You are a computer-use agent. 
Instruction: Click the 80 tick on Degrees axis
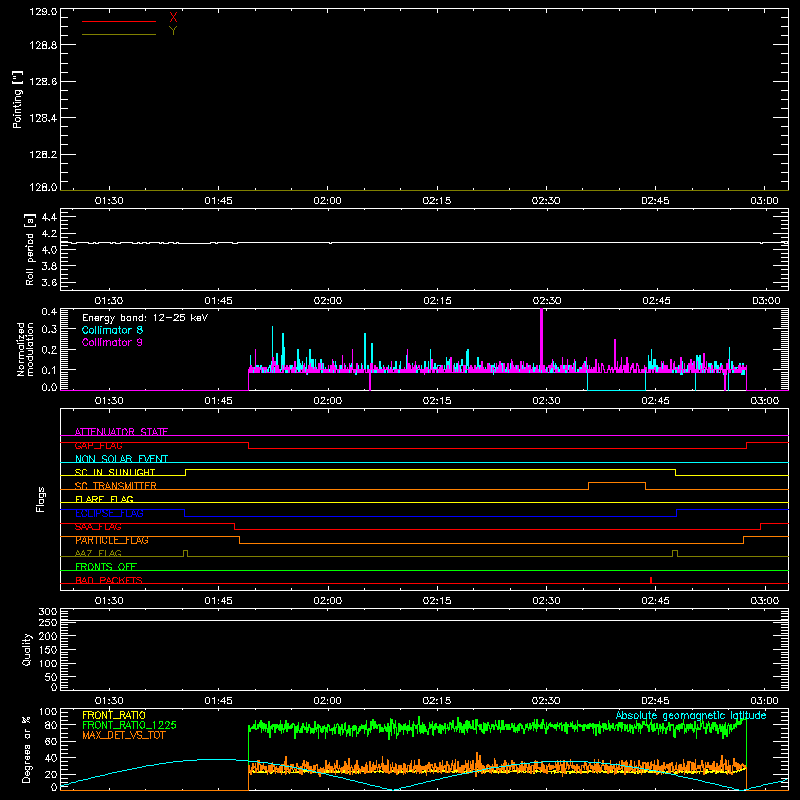[51, 725]
